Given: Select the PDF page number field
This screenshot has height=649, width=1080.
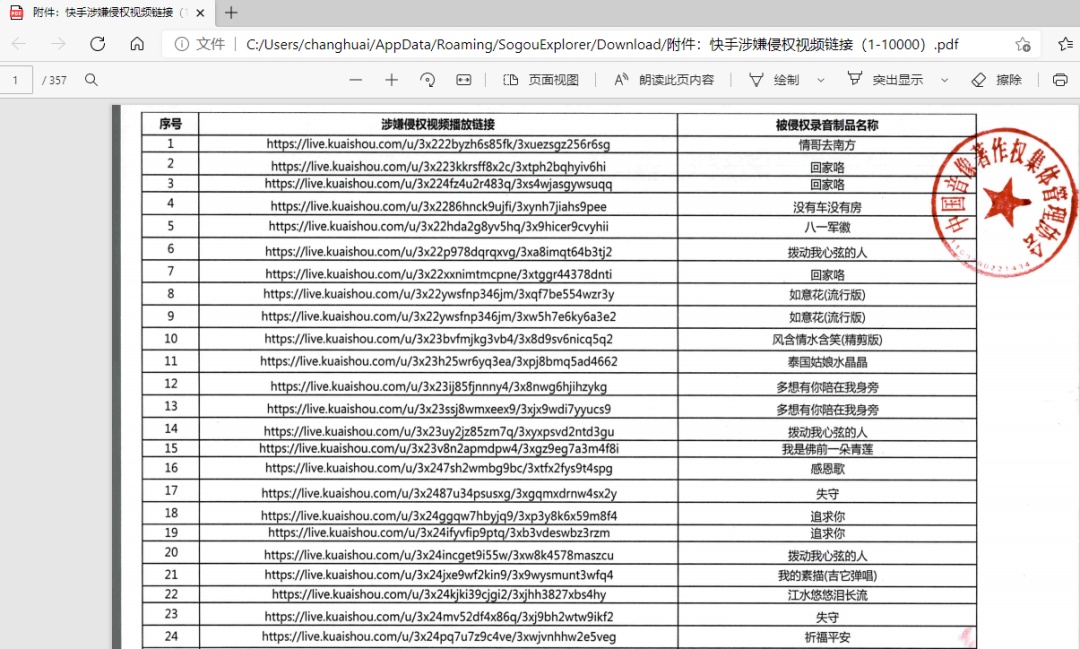Looking at the screenshot, I should (x=16, y=80).
